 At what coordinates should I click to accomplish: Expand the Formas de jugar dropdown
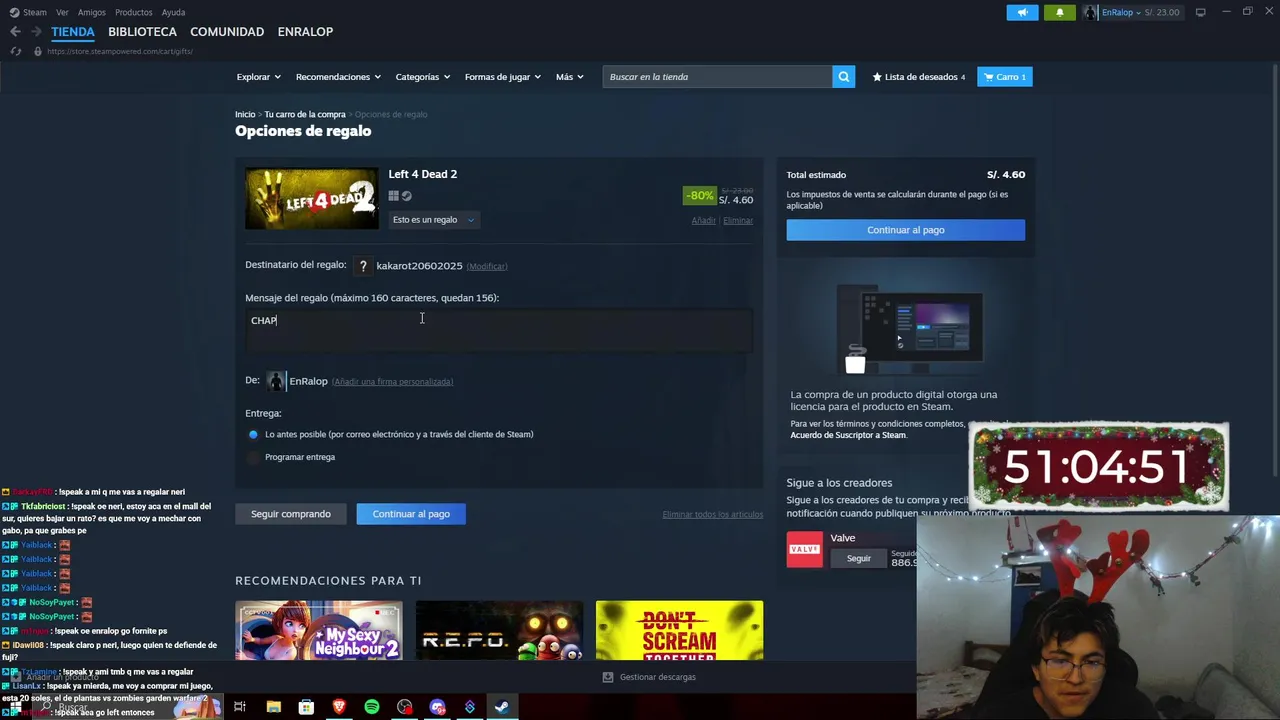click(x=502, y=77)
